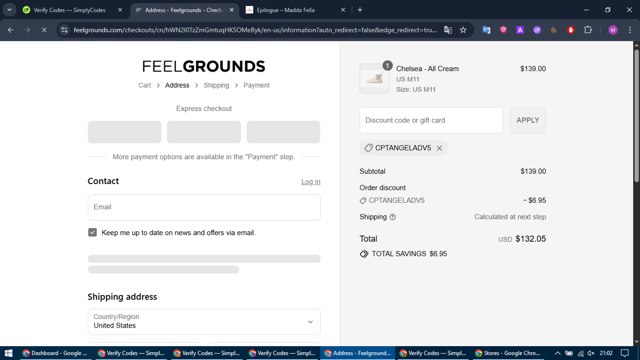Open the brown cookie extension icon
640x360 pixels.
[x=554, y=30]
